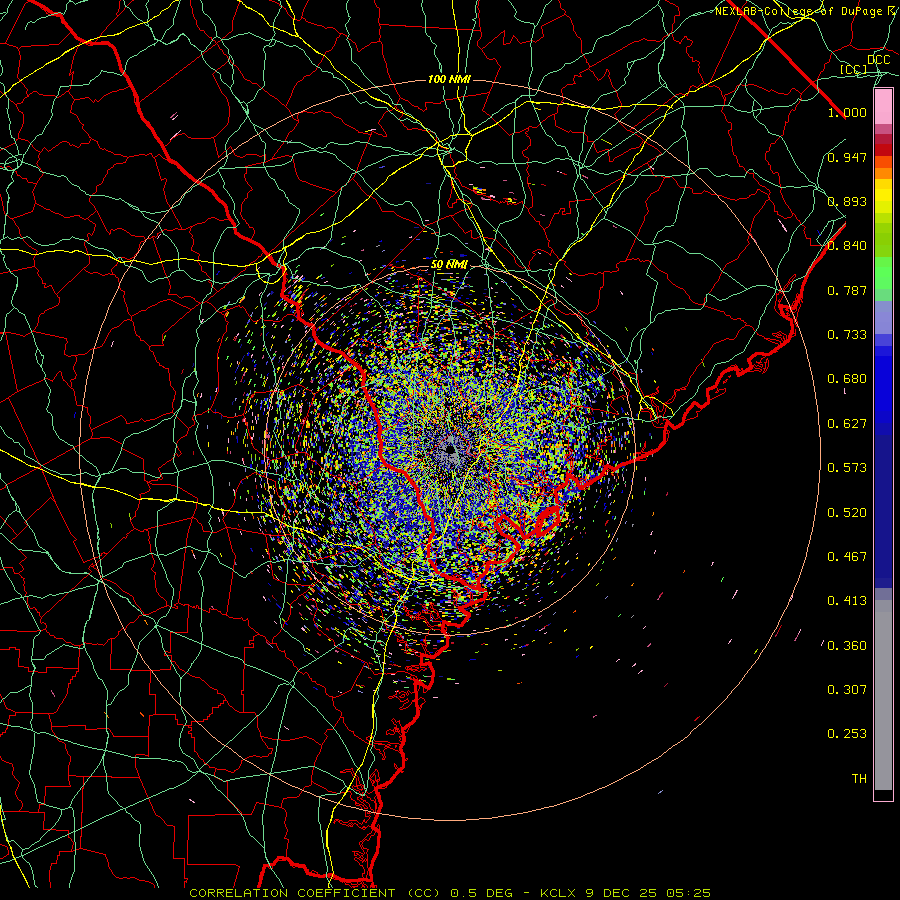Click the "100 NMI" range ring label

449,79
